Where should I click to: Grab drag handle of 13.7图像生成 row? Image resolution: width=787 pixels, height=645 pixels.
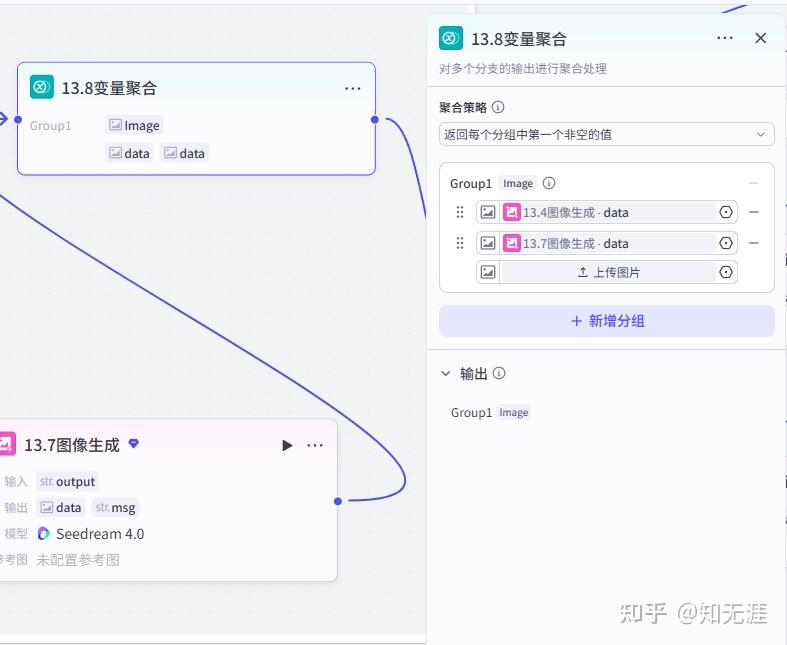click(460, 243)
